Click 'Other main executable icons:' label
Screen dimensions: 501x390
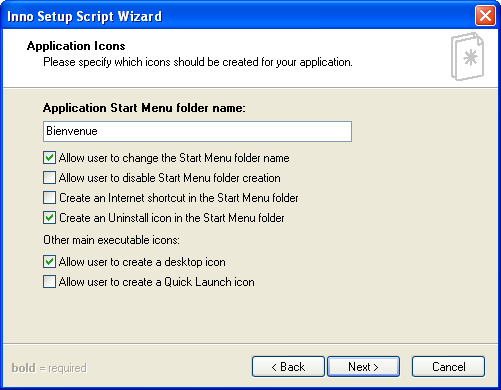tap(111, 240)
